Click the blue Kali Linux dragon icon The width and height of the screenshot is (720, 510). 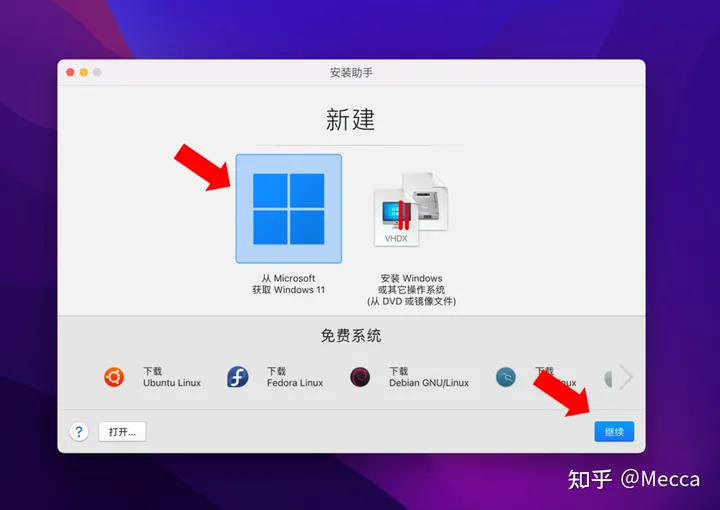(506, 377)
